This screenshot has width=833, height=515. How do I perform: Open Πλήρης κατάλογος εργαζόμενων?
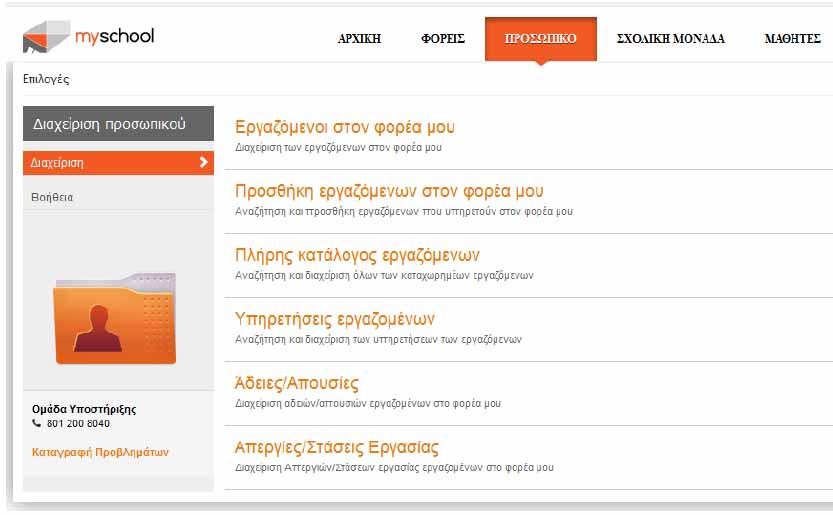click(x=357, y=255)
